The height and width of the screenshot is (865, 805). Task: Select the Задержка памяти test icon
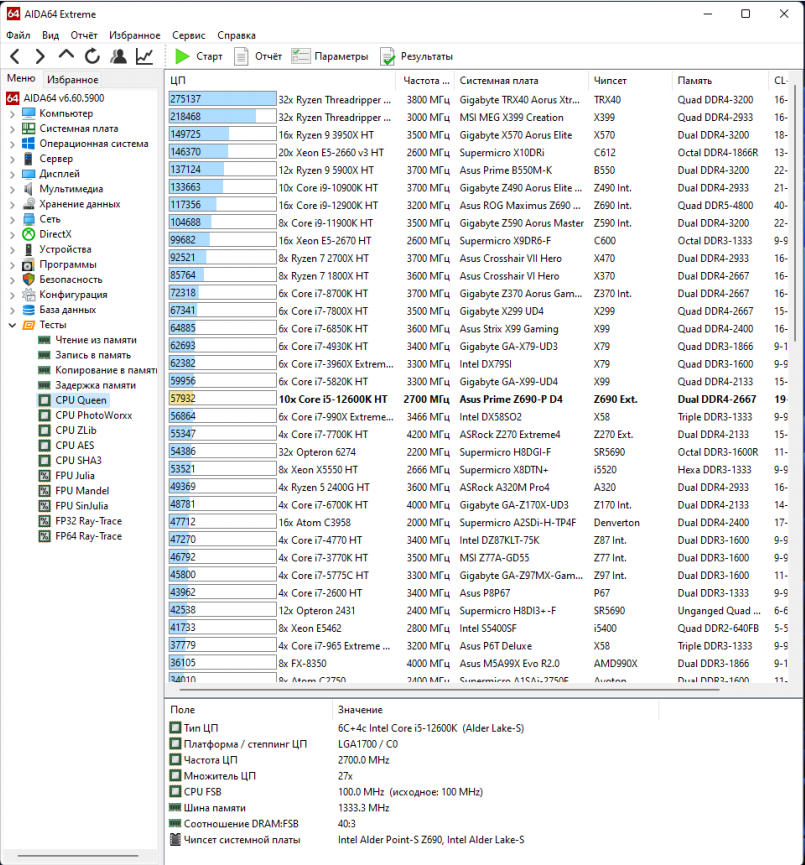(44, 385)
